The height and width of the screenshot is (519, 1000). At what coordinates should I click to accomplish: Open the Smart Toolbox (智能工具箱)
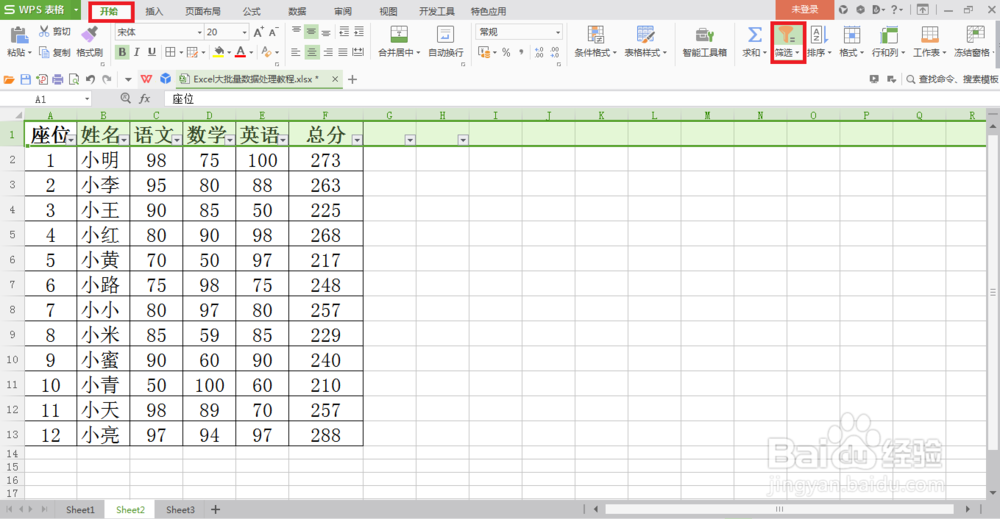704,41
